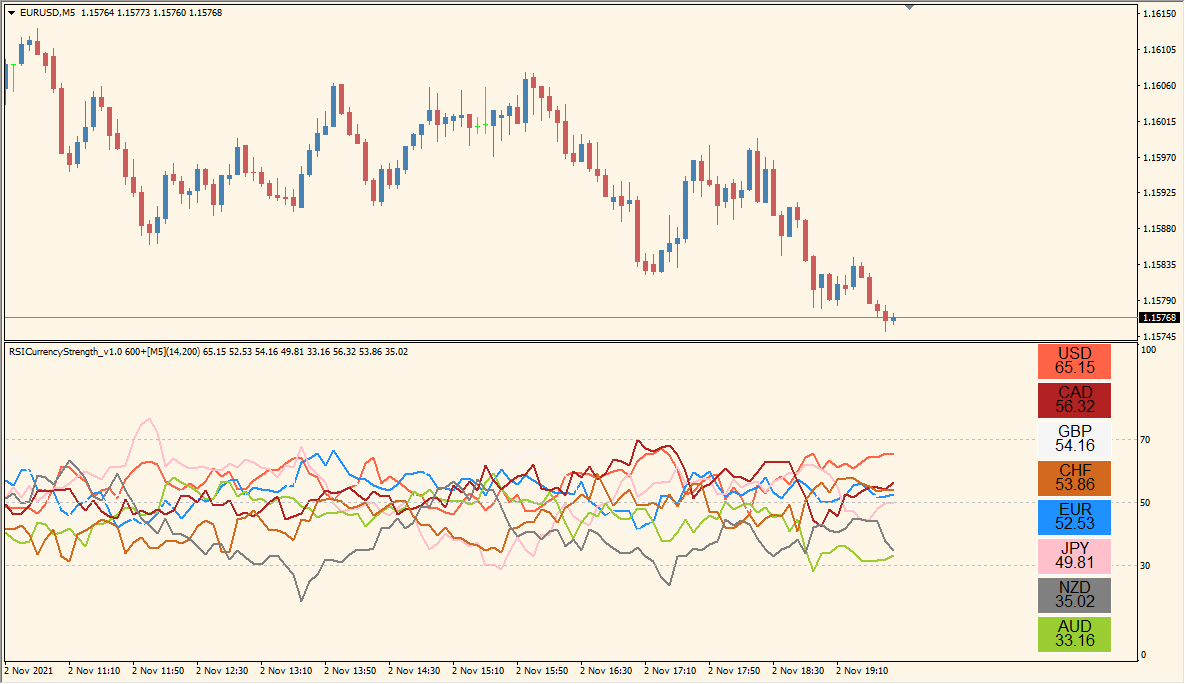Choose the EUR 52.53 blue box

(x=1074, y=517)
